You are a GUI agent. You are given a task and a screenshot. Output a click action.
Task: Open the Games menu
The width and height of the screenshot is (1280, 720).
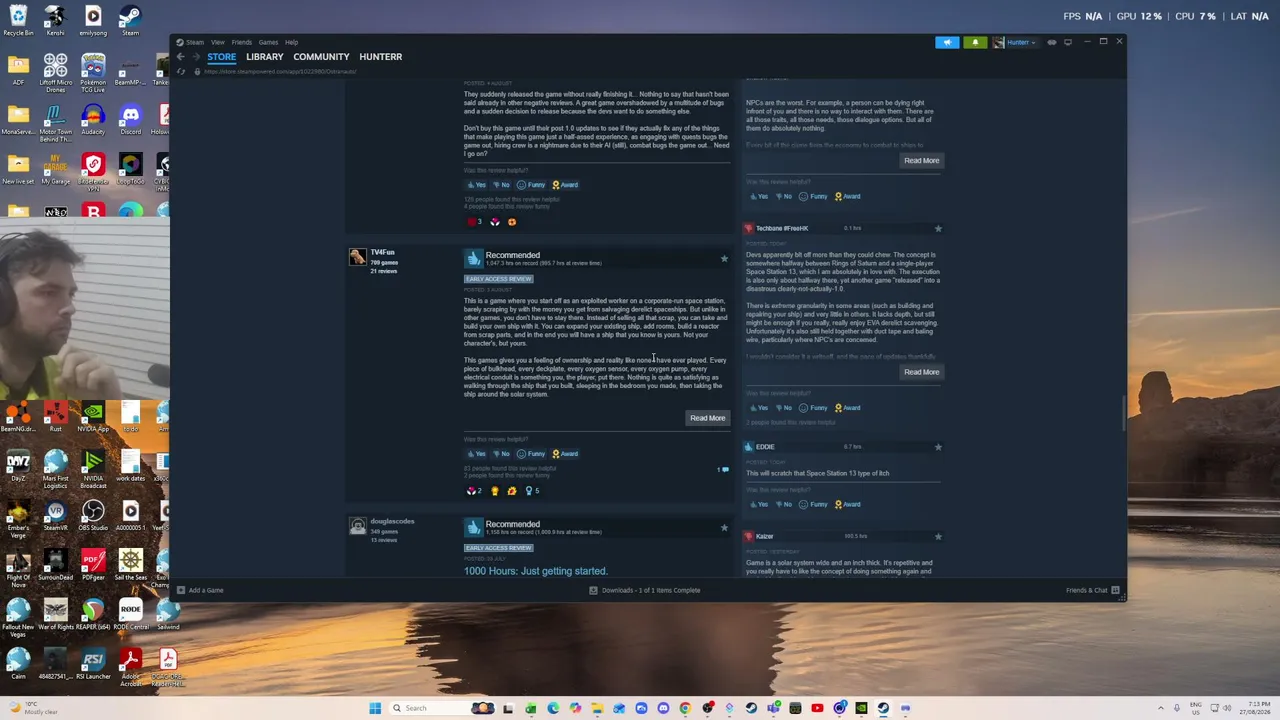click(x=268, y=42)
